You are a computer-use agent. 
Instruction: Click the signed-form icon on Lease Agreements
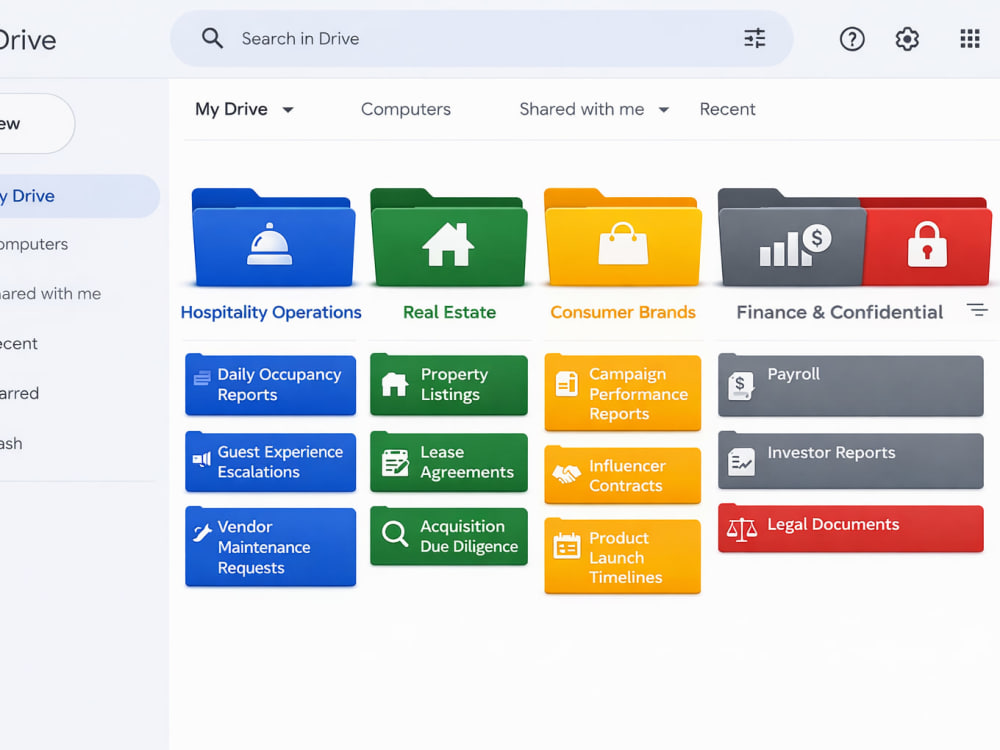pyautogui.click(x=395, y=462)
